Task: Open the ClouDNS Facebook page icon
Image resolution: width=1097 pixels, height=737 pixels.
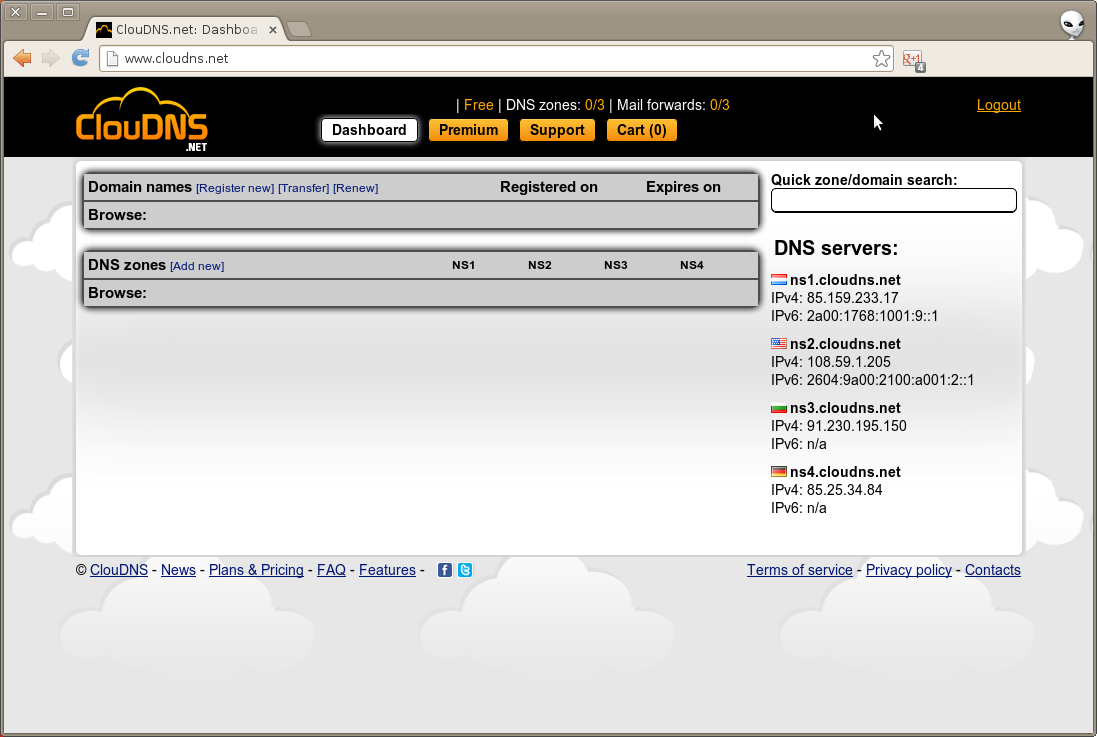Action: pyautogui.click(x=444, y=570)
